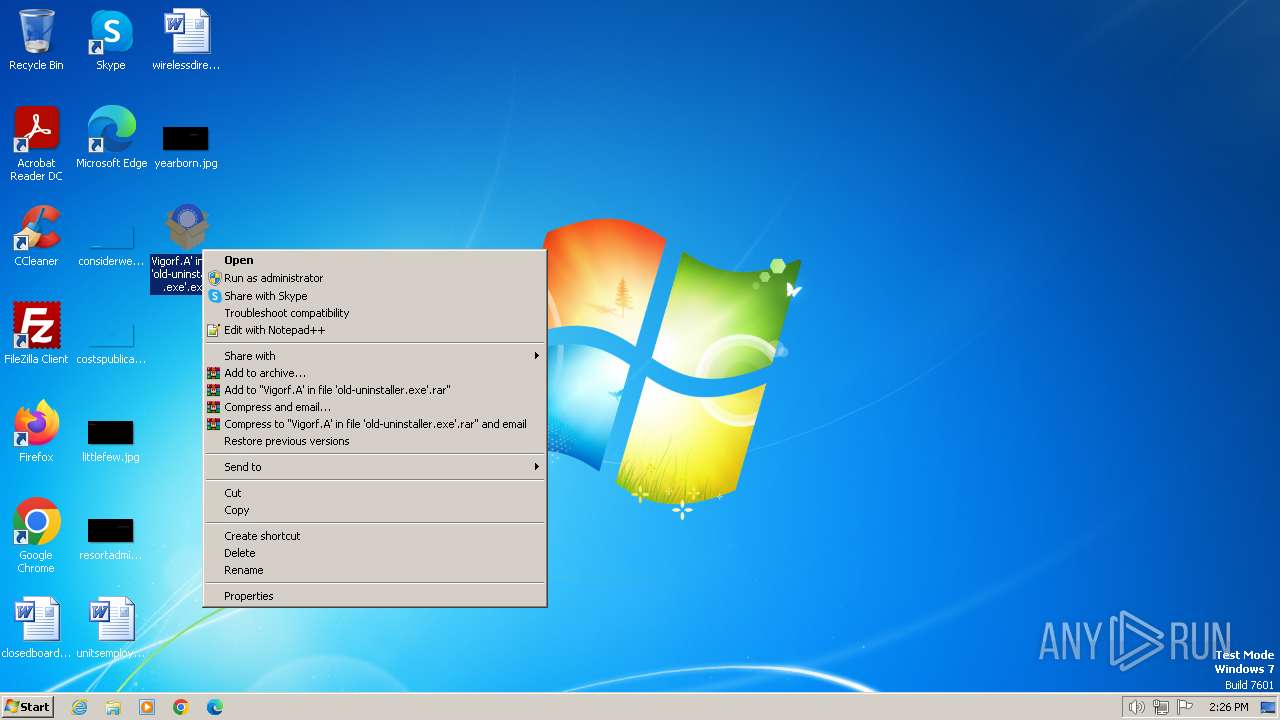Select the Acrobat Reader DC icon

[36, 143]
